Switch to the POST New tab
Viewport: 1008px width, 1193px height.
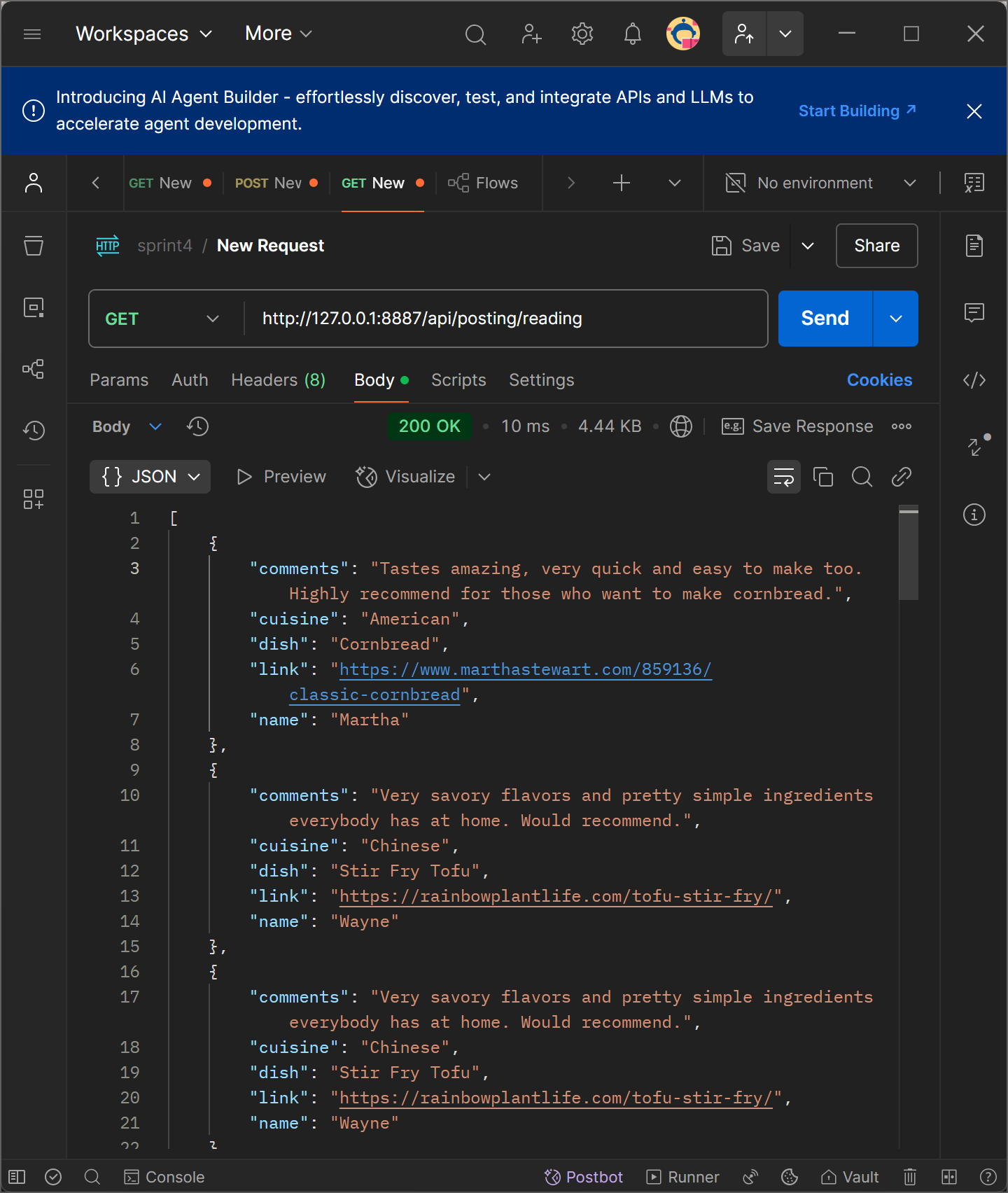276,183
